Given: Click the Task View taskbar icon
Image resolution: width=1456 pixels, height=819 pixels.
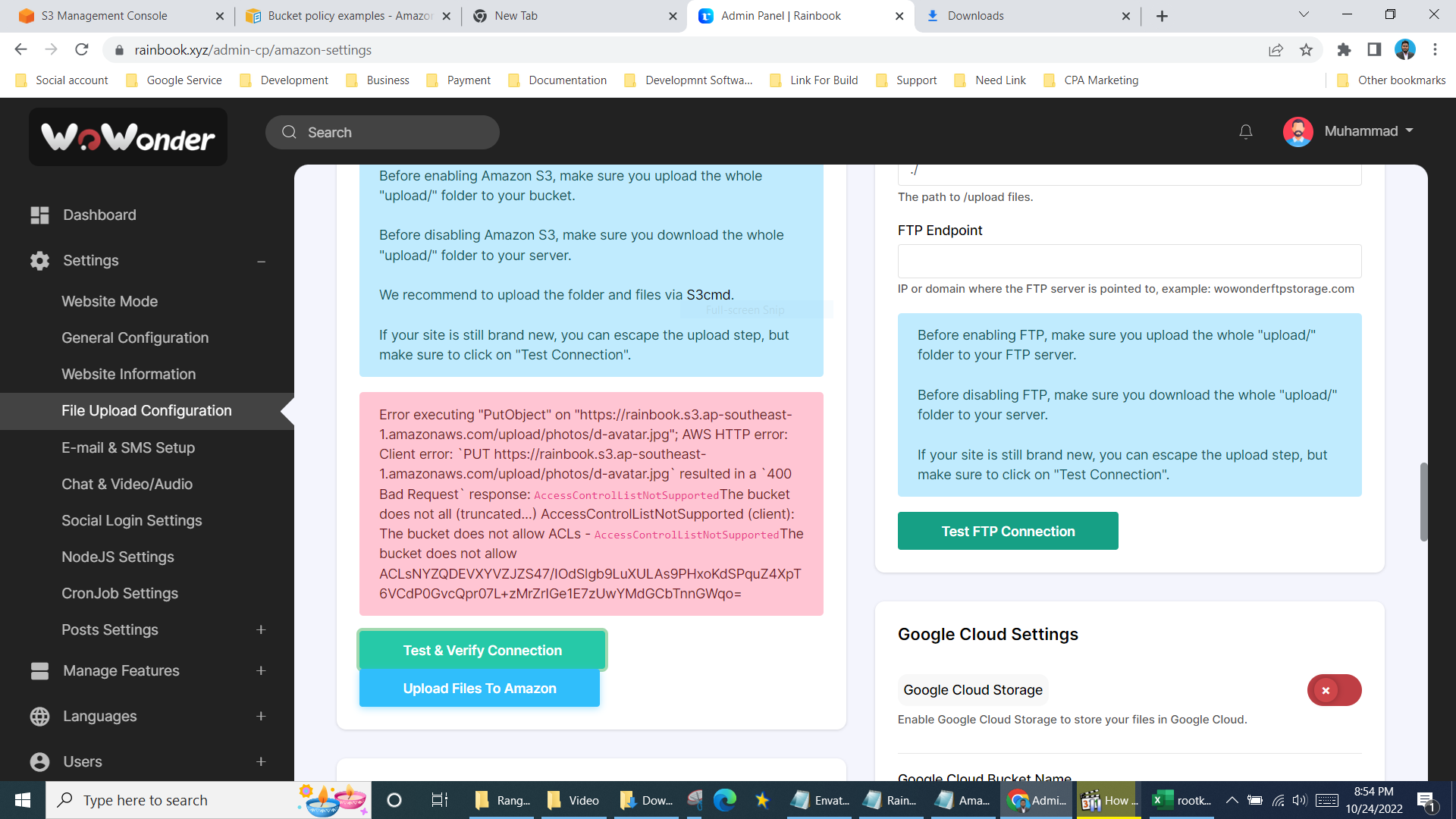Looking at the screenshot, I should pos(439,800).
